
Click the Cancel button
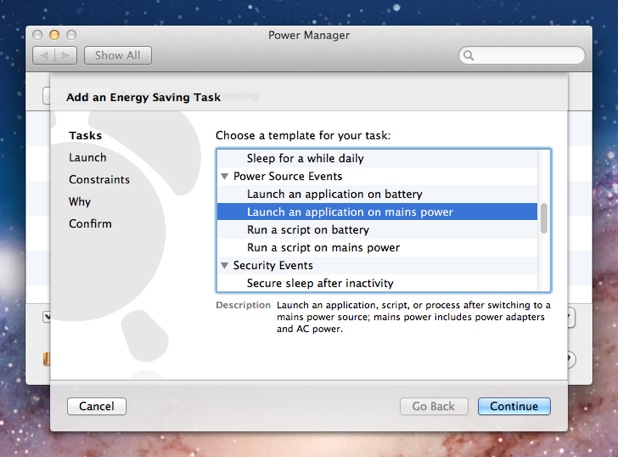(97, 406)
